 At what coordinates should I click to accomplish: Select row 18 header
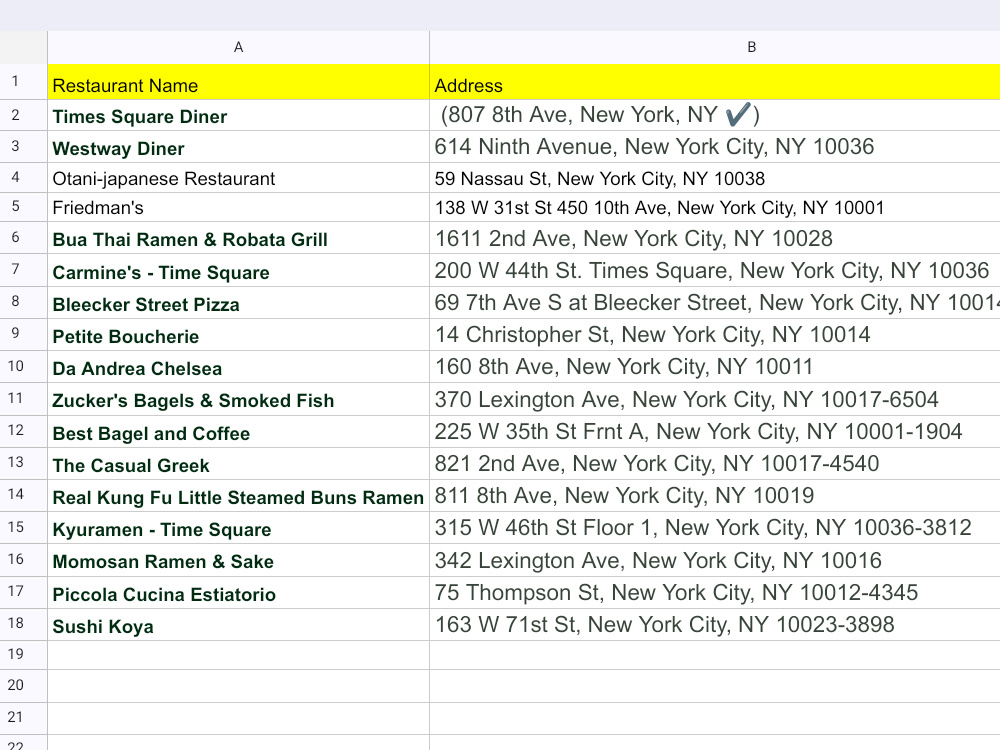24,624
